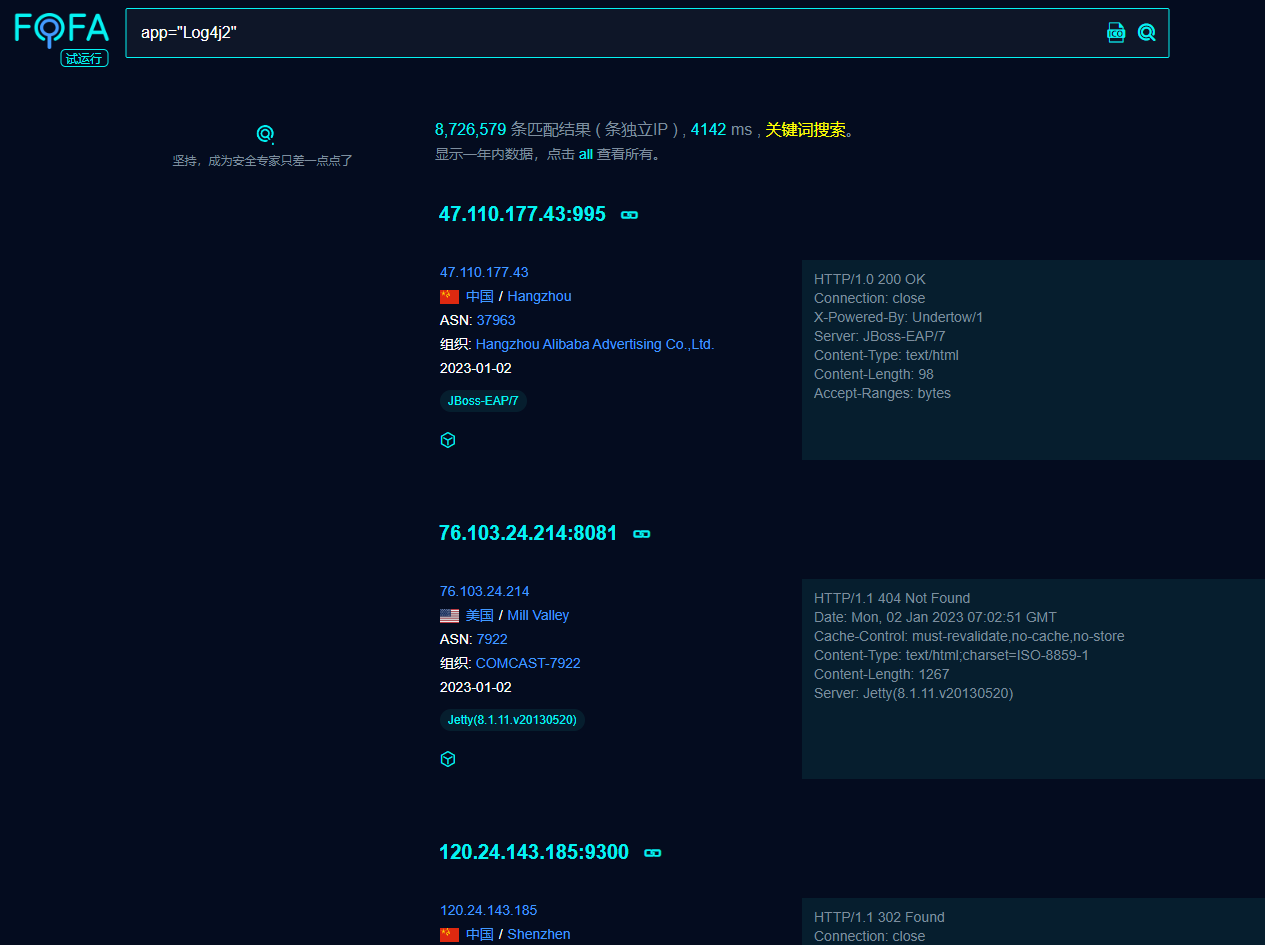
Task: Click IP link 47.110.177.43
Action: 484,272
